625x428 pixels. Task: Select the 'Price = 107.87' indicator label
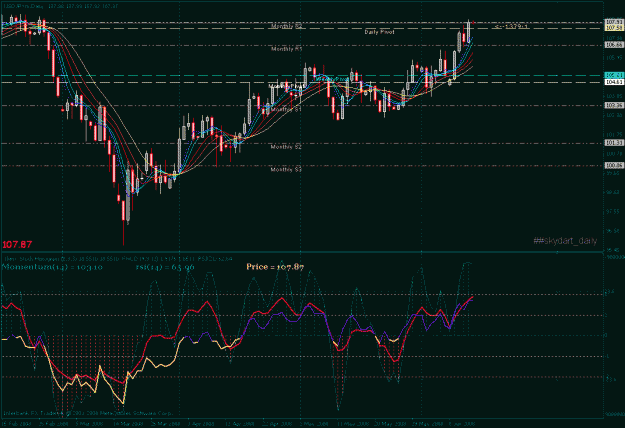pyautogui.click(x=275, y=267)
